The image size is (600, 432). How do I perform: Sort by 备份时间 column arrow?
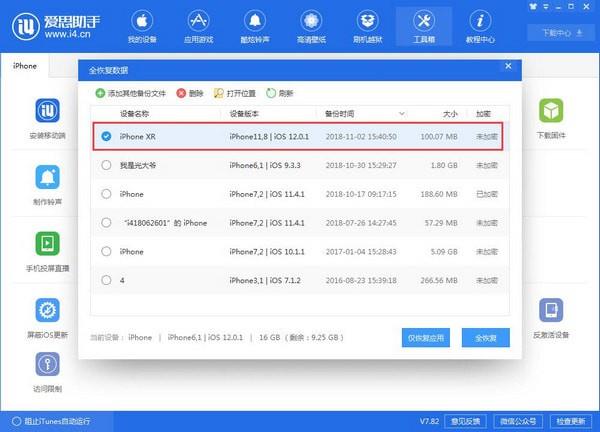401,114
